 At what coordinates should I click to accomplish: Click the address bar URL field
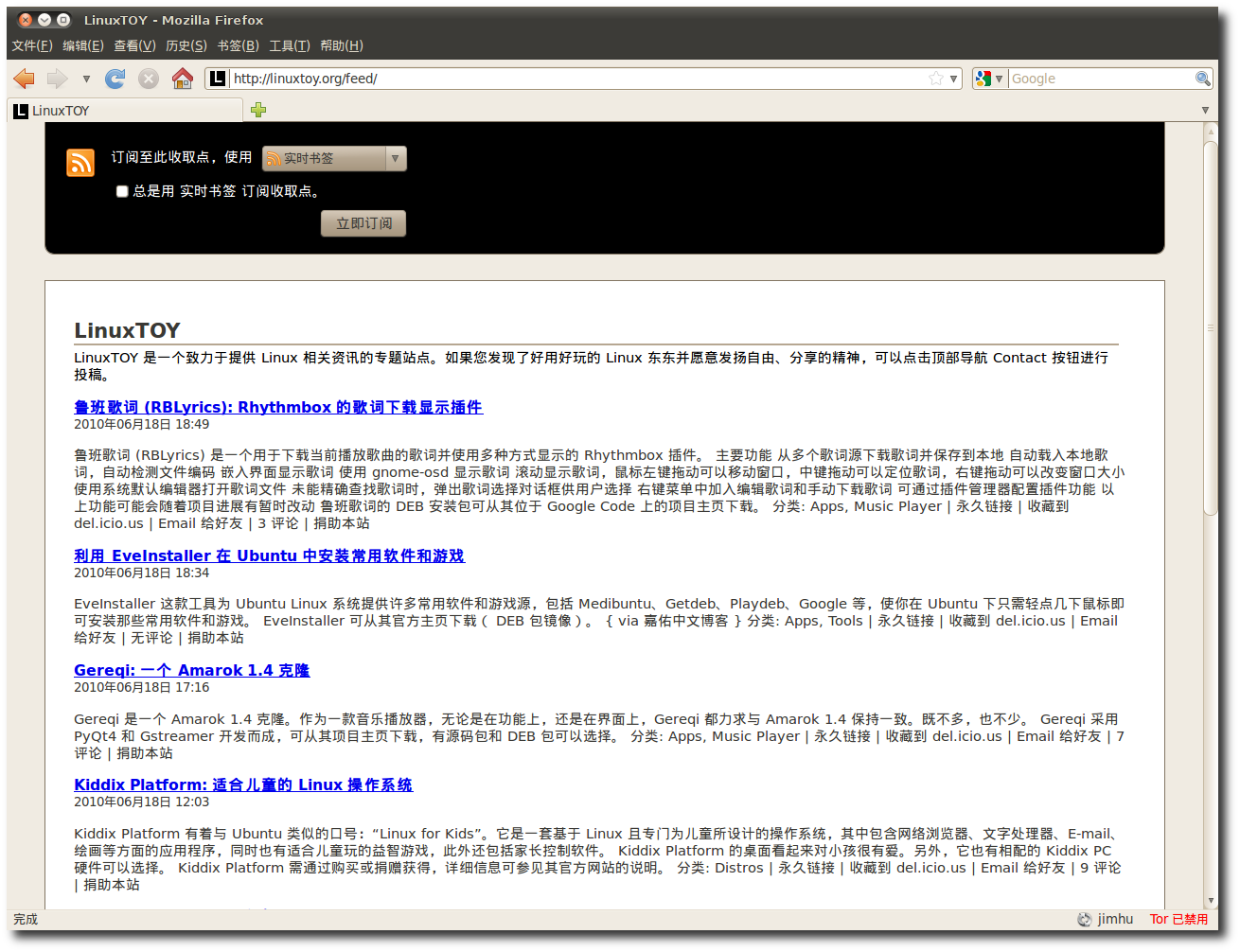[577, 79]
